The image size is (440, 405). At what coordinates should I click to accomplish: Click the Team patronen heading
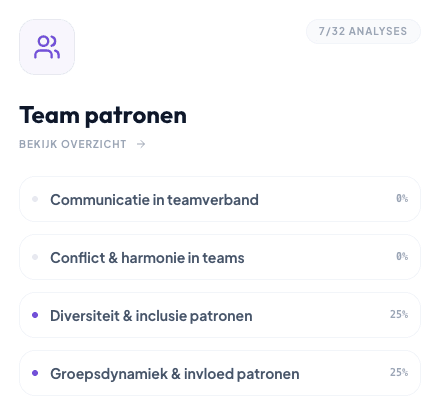(103, 115)
